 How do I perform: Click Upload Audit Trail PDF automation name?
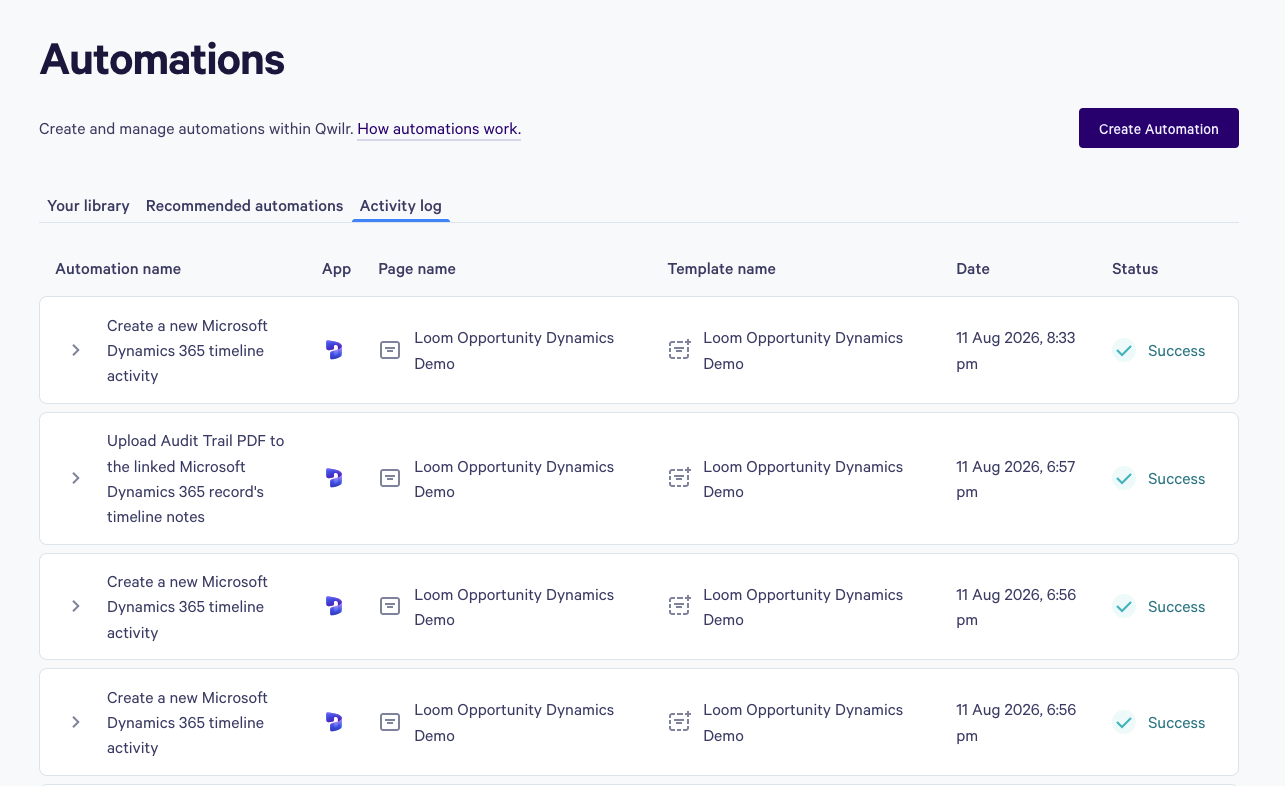click(196, 478)
